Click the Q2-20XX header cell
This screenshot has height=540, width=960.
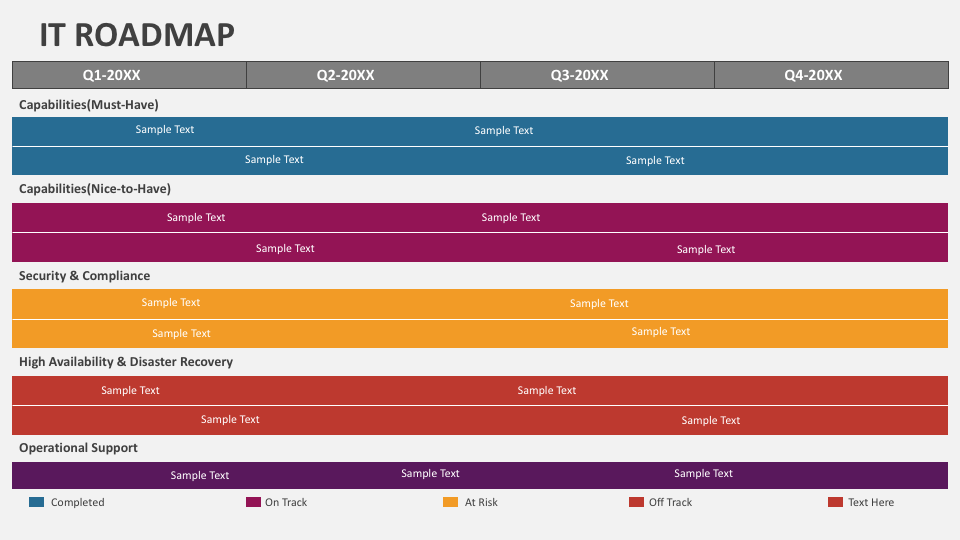point(364,75)
